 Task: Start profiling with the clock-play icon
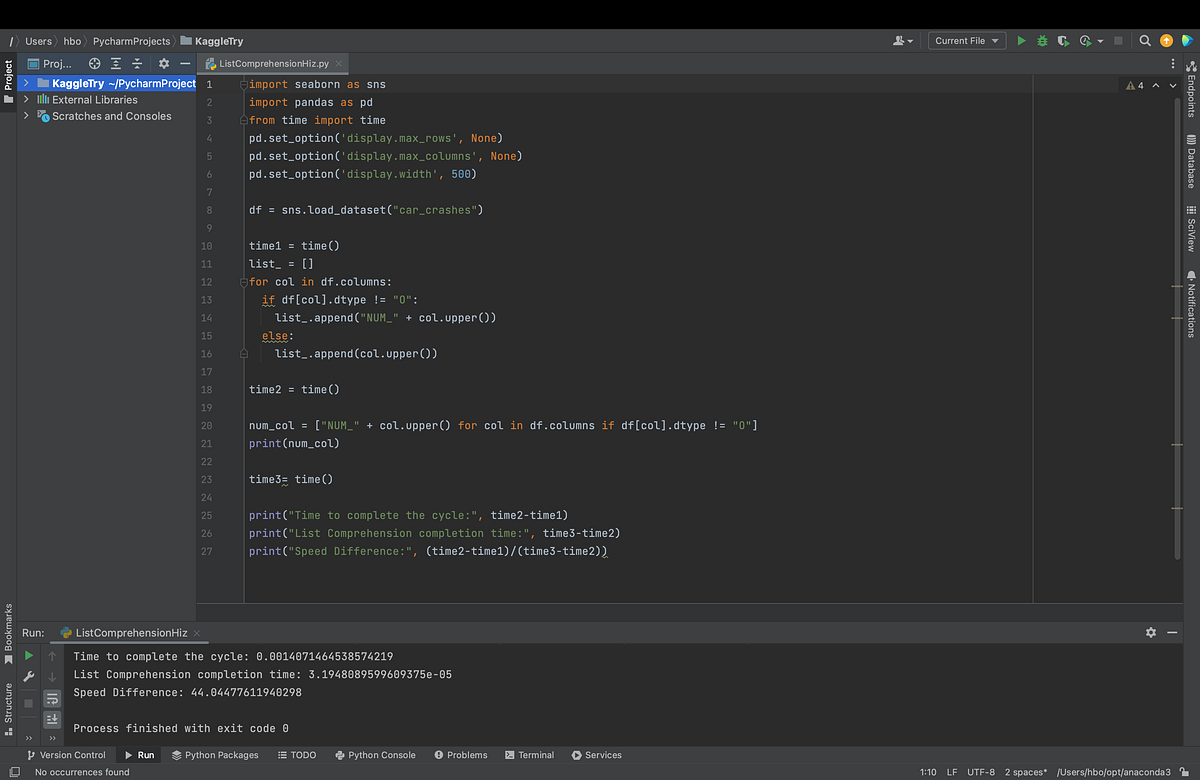(x=1084, y=41)
